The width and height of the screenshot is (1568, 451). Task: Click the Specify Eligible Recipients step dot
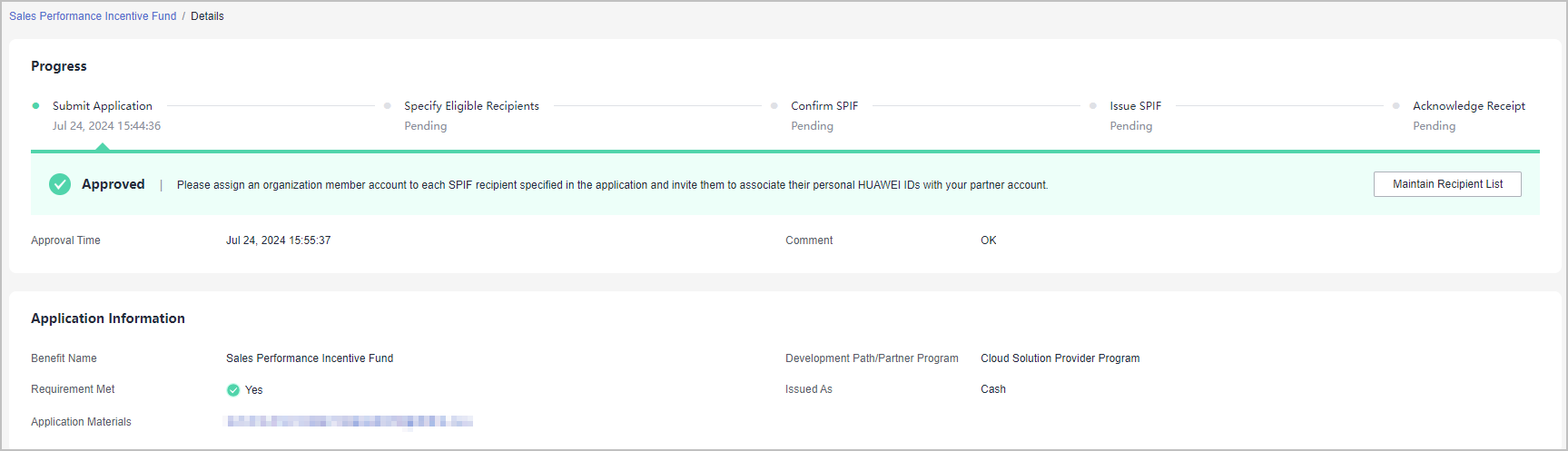(x=388, y=106)
